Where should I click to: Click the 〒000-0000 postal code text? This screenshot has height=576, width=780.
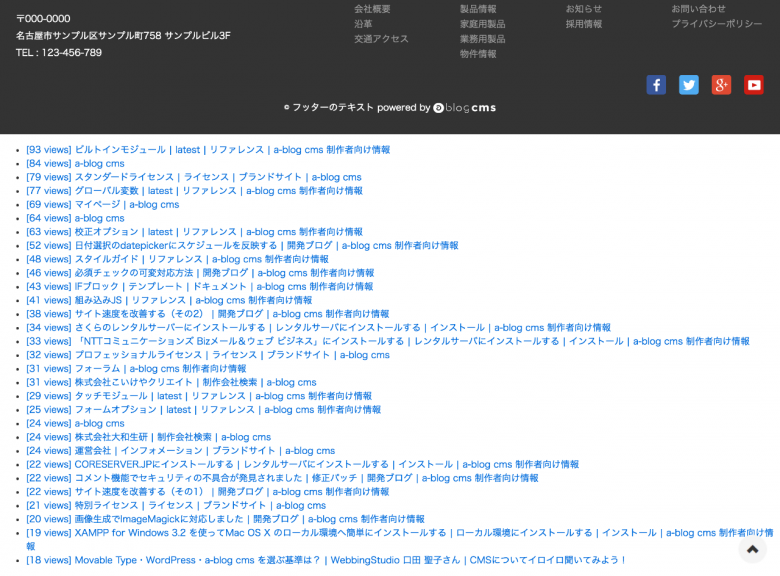click(43, 19)
